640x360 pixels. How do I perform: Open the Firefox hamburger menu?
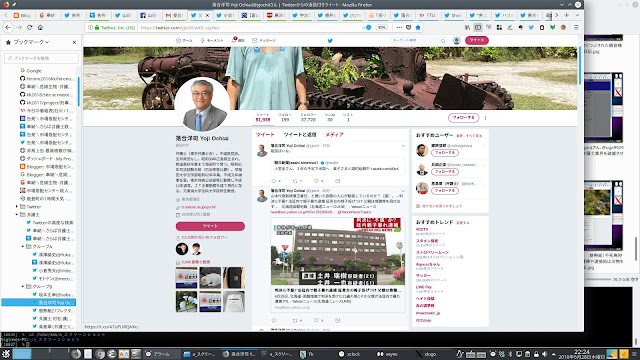coord(576,27)
